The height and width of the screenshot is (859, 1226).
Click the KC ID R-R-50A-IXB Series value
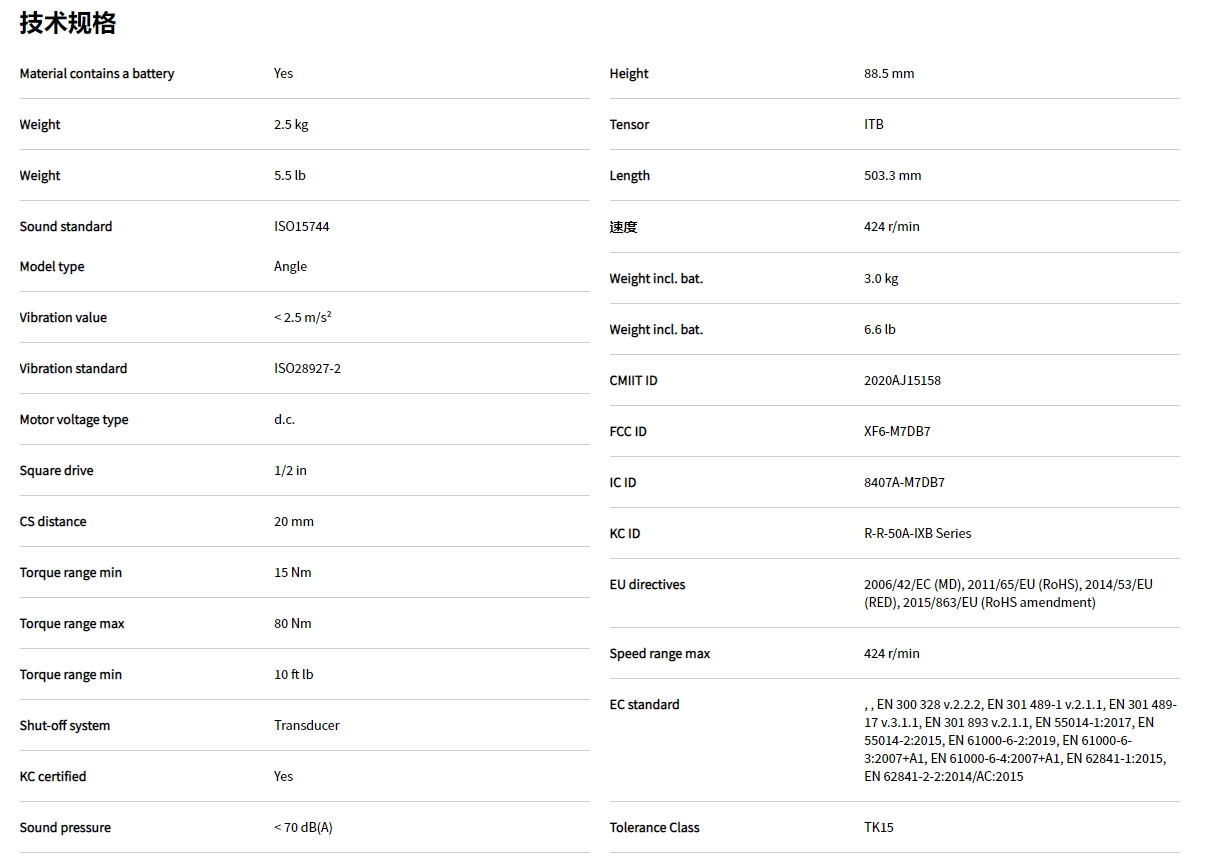(x=917, y=534)
